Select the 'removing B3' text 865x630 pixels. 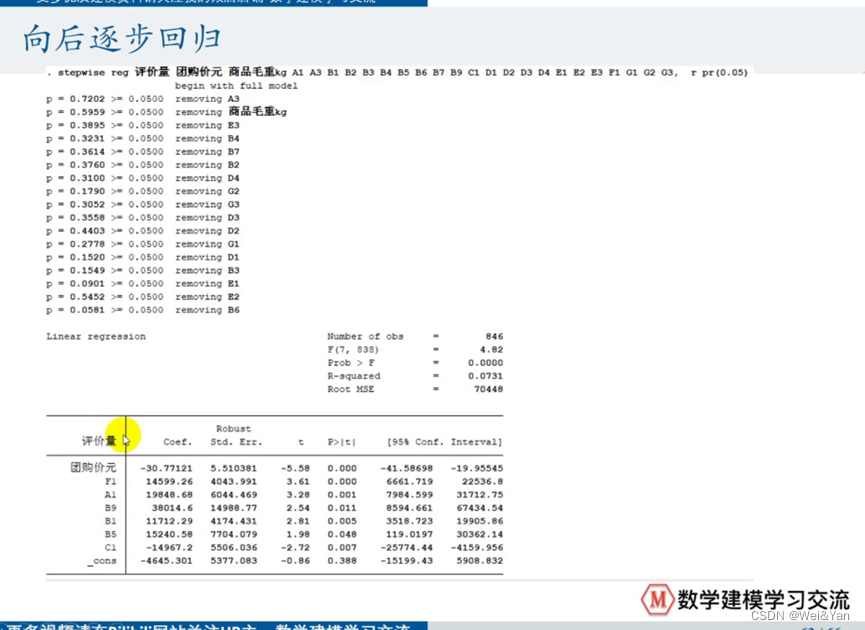pyautogui.click(x=207, y=271)
